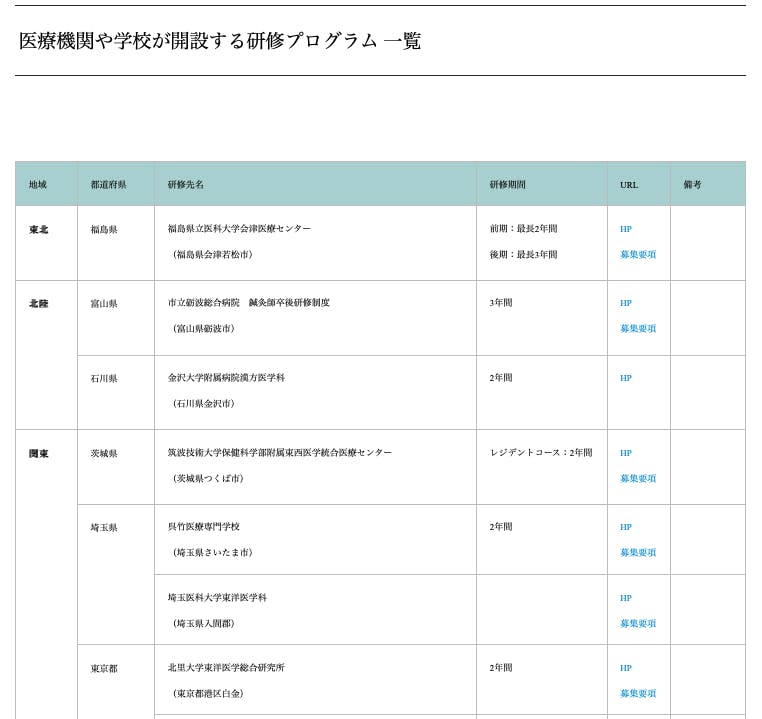Click the HP link for 金沢大学附属病院漢方医学科
Image resolution: width=762 pixels, height=719 pixels.
[625, 378]
